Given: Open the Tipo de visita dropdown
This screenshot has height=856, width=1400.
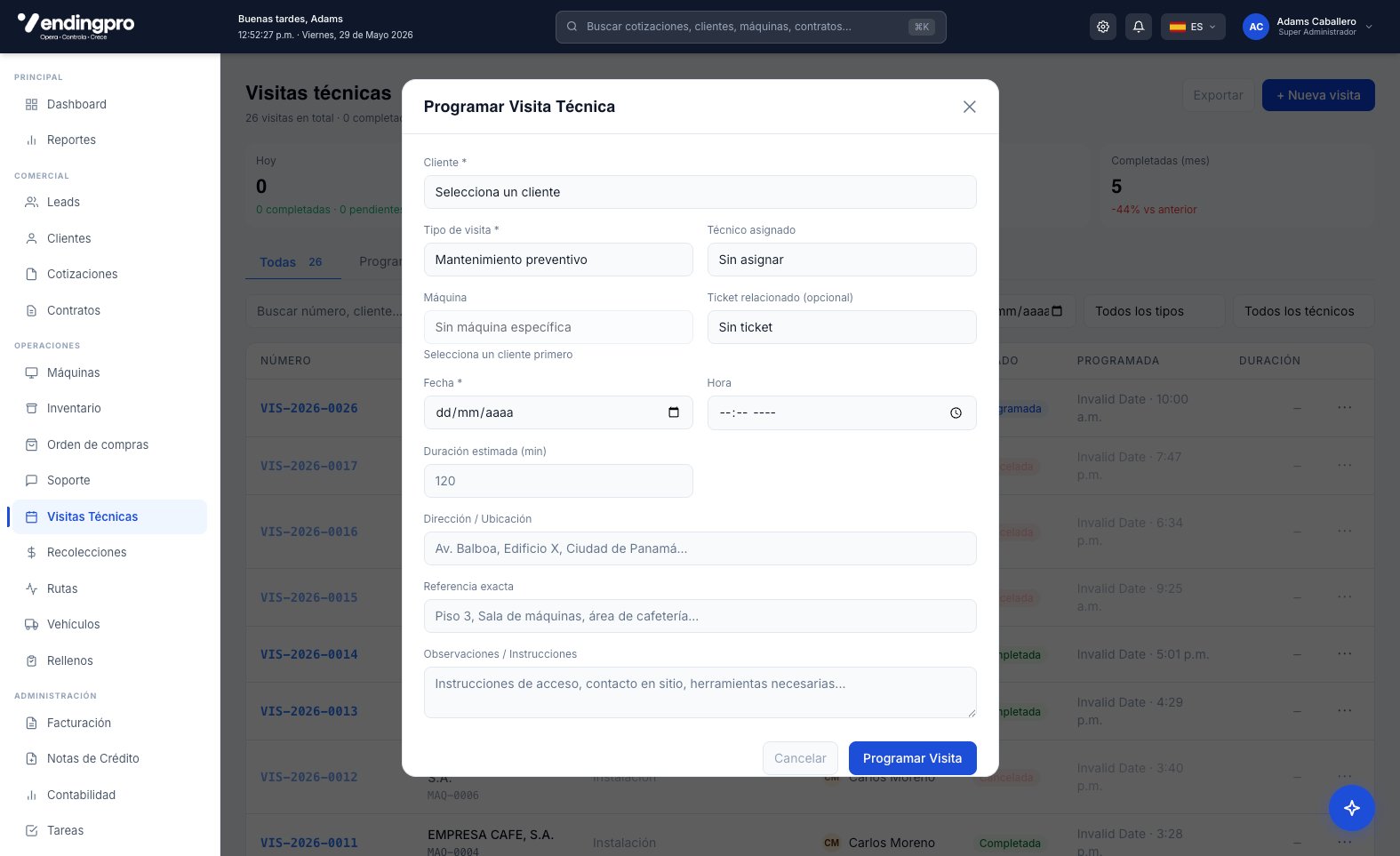Looking at the screenshot, I should [558, 260].
